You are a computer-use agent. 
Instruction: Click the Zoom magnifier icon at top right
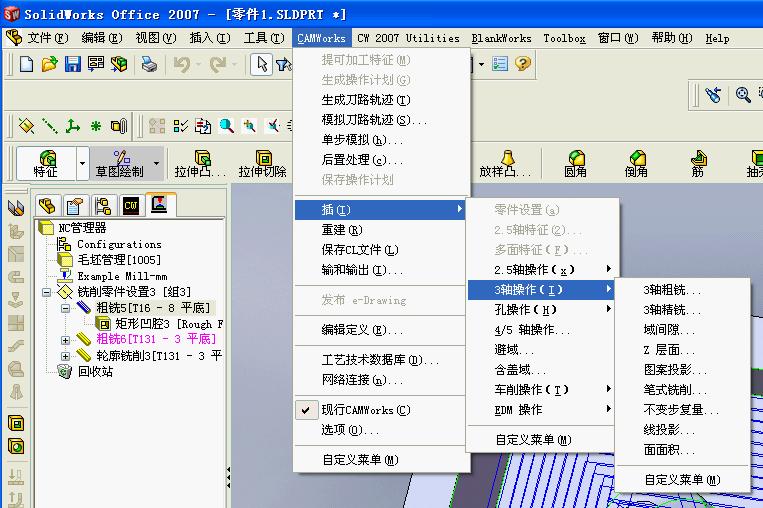click(x=743, y=94)
